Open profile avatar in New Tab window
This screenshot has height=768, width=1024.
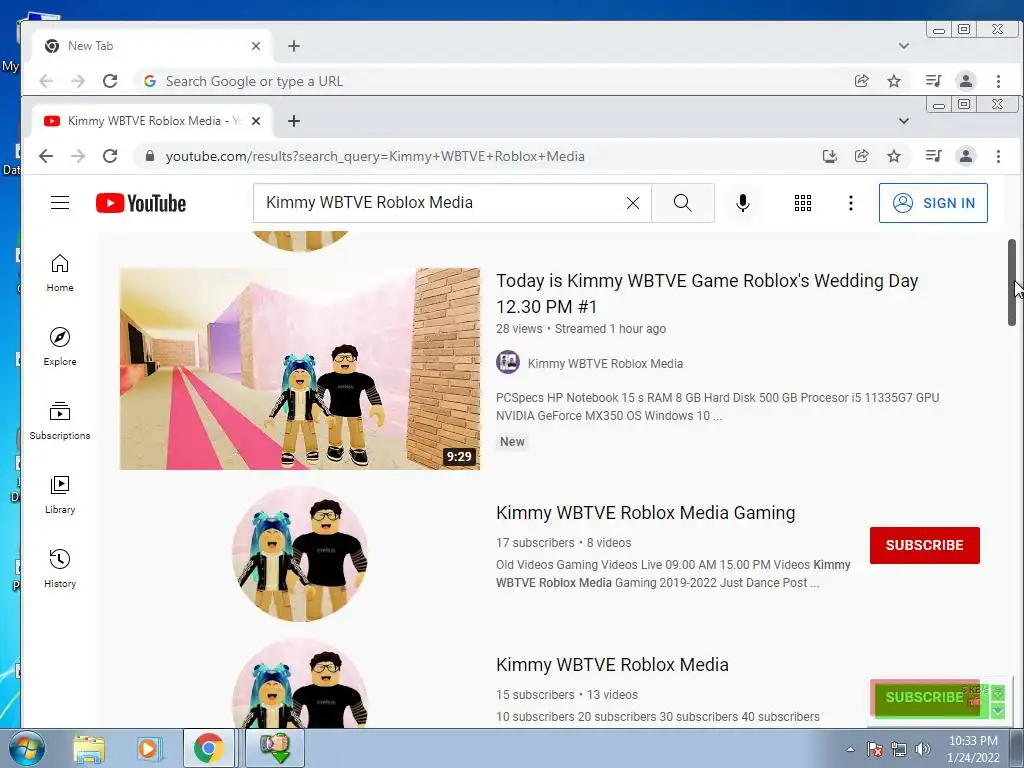[965, 81]
